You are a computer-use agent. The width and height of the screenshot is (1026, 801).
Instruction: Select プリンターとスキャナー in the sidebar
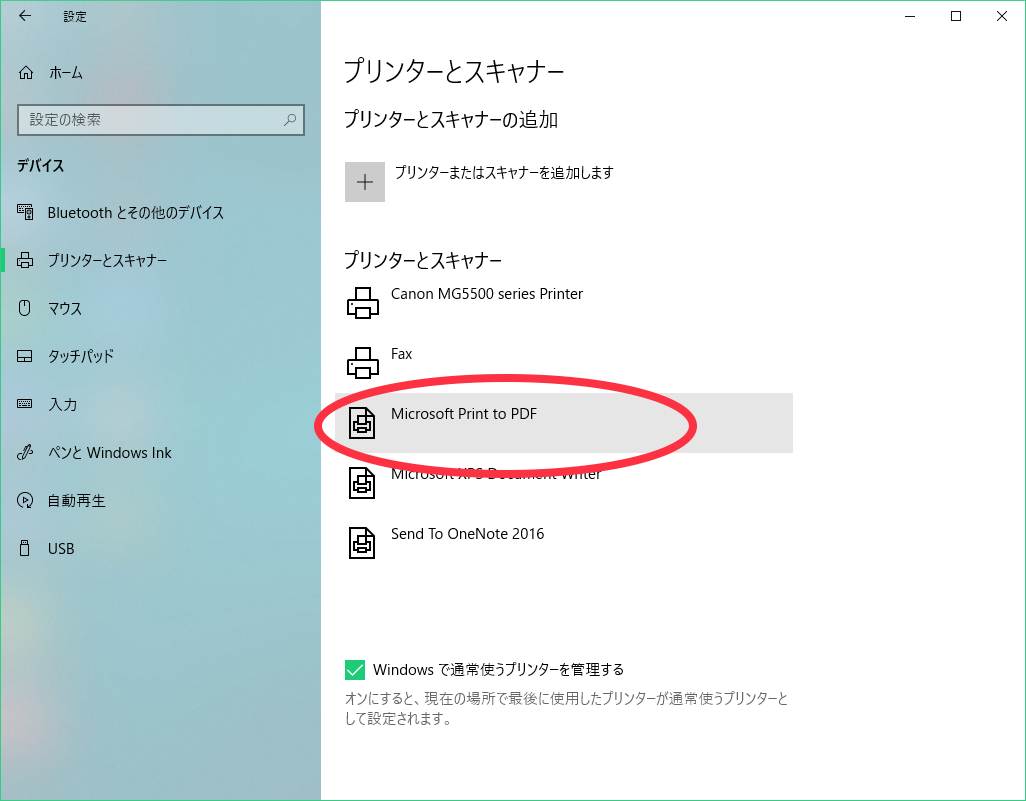[107, 260]
